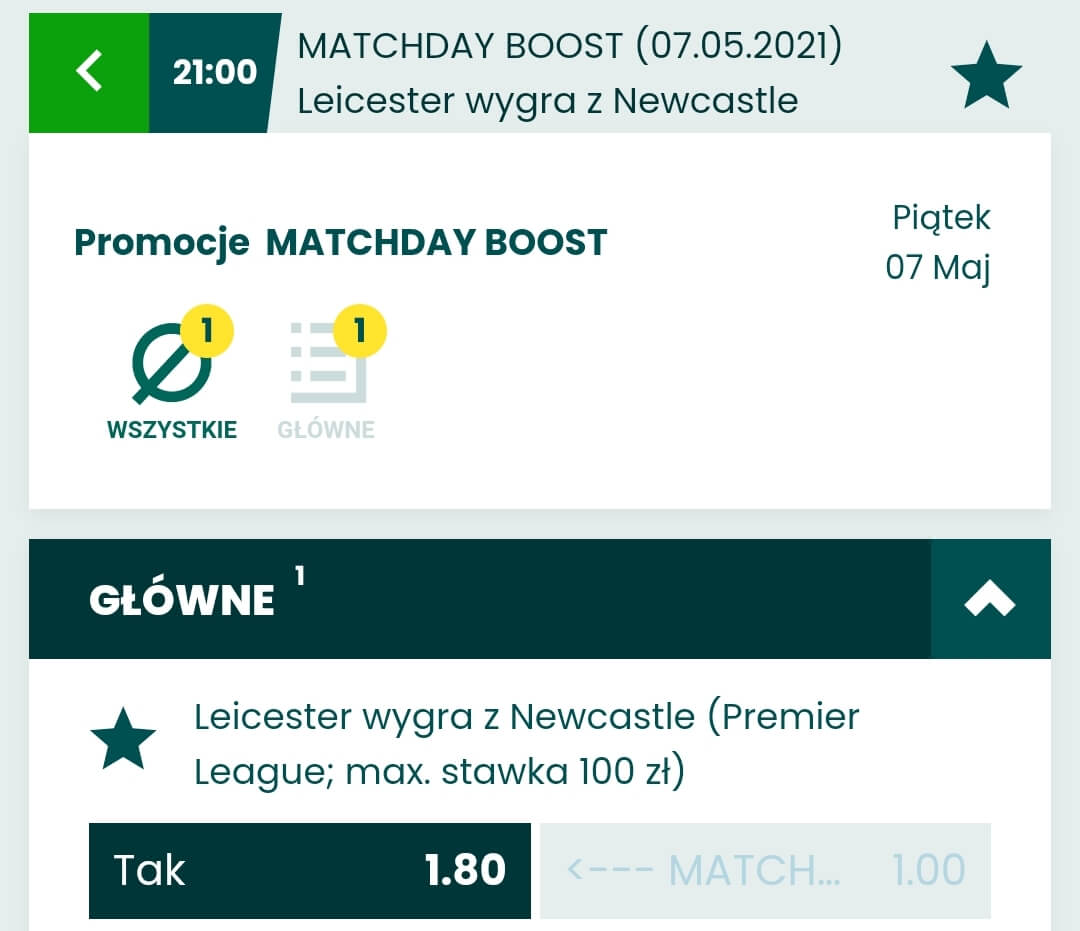Click the WSZYSTKIE crossed-circle filter icon
The image size is (1080, 931).
point(172,367)
